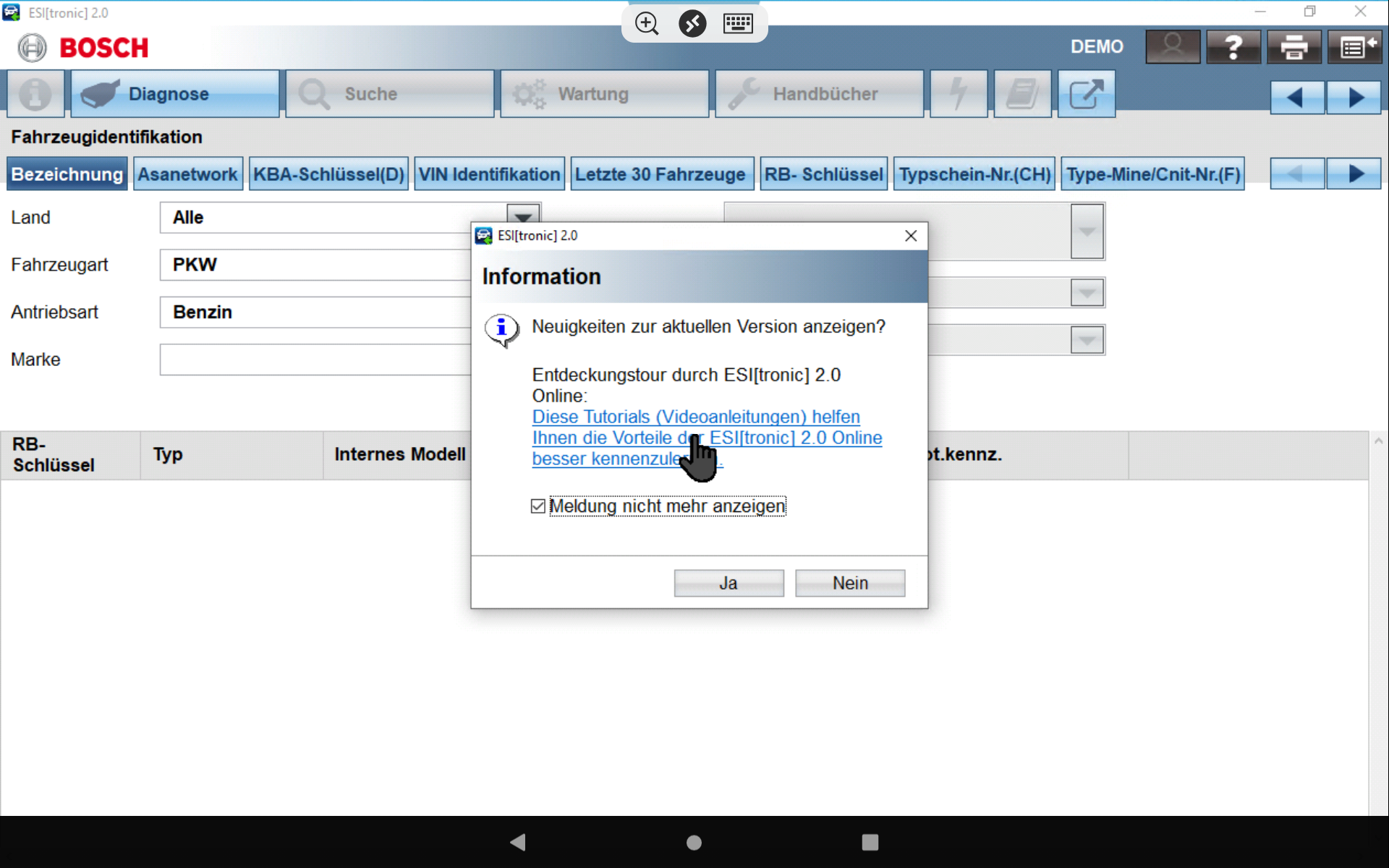Click the zoom magnifier icon in top overlay
1389x868 pixels.
647,23
